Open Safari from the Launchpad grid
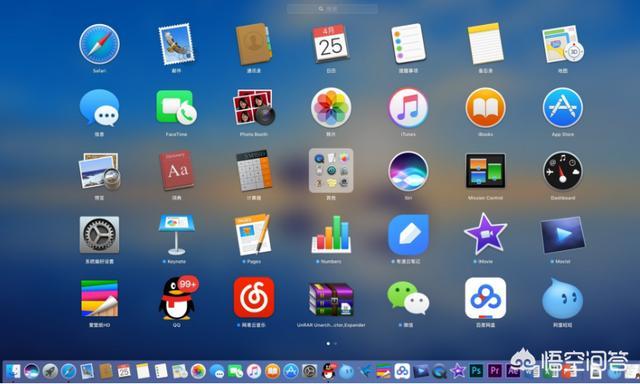Screen dimensions: 640x384 99,44
